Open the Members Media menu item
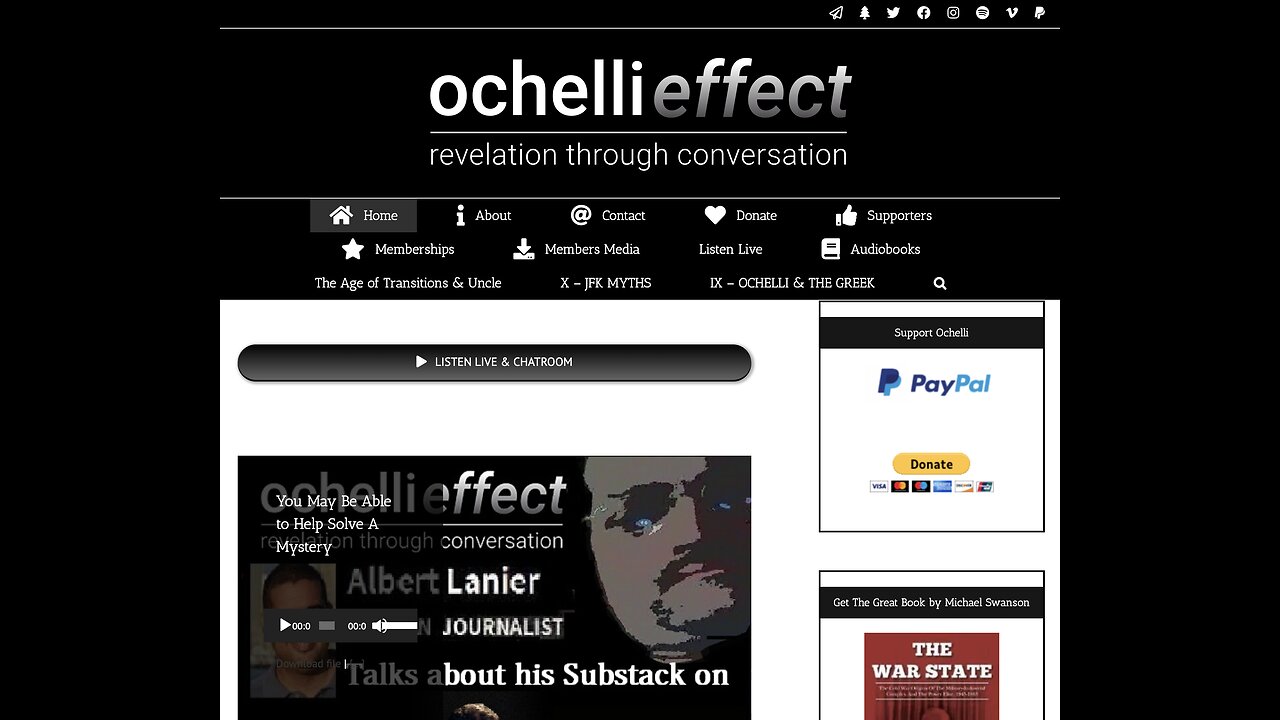Image resolution: width=1280 pixels, height=720 pixels. coord(576,249)
